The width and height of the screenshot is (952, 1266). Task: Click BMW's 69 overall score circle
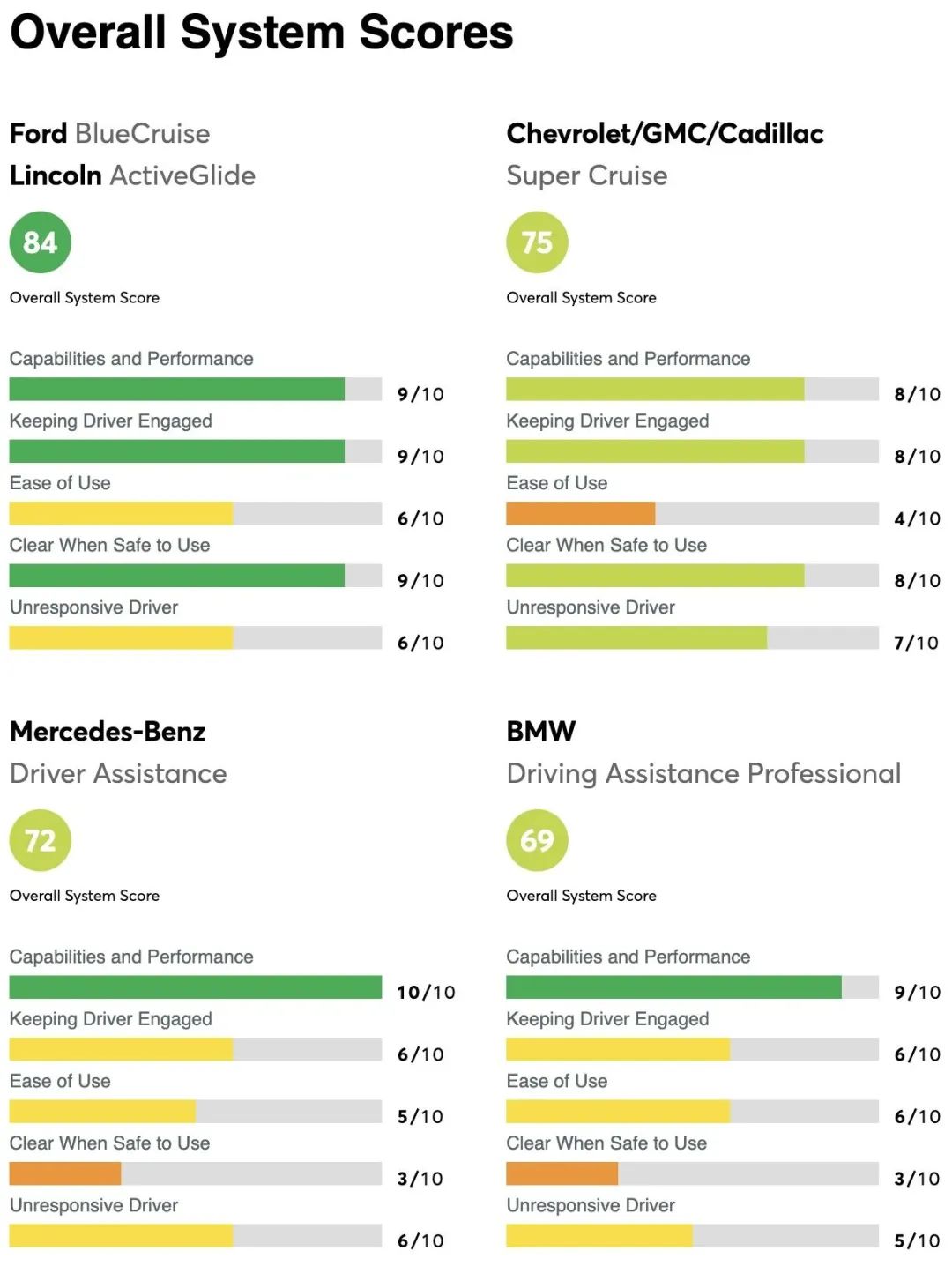[x=537, y=840]
